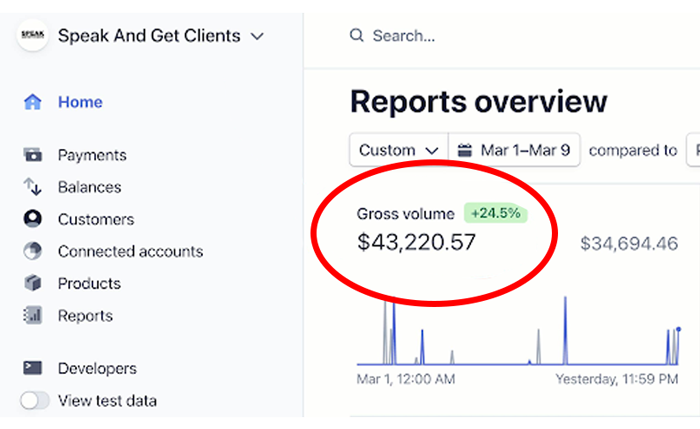Toggle the View test data switch
This screenshot has height=429, width=700.
click(35, 401)
